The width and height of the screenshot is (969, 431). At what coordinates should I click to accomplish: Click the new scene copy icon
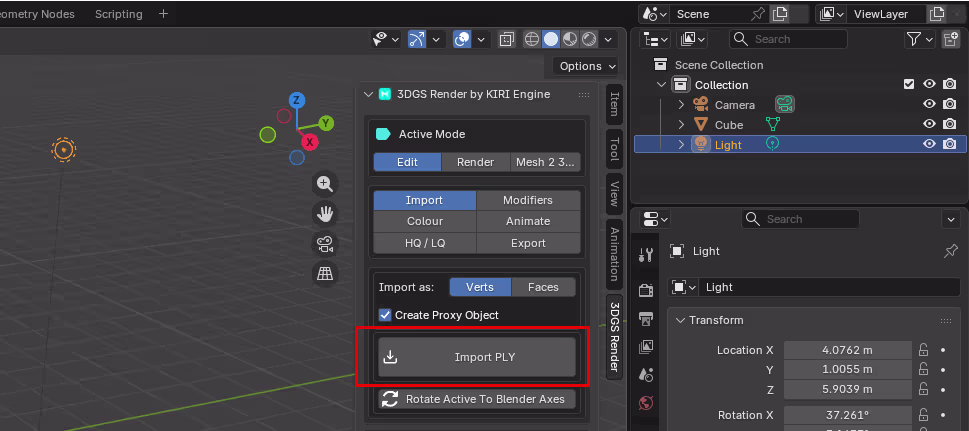780,14
